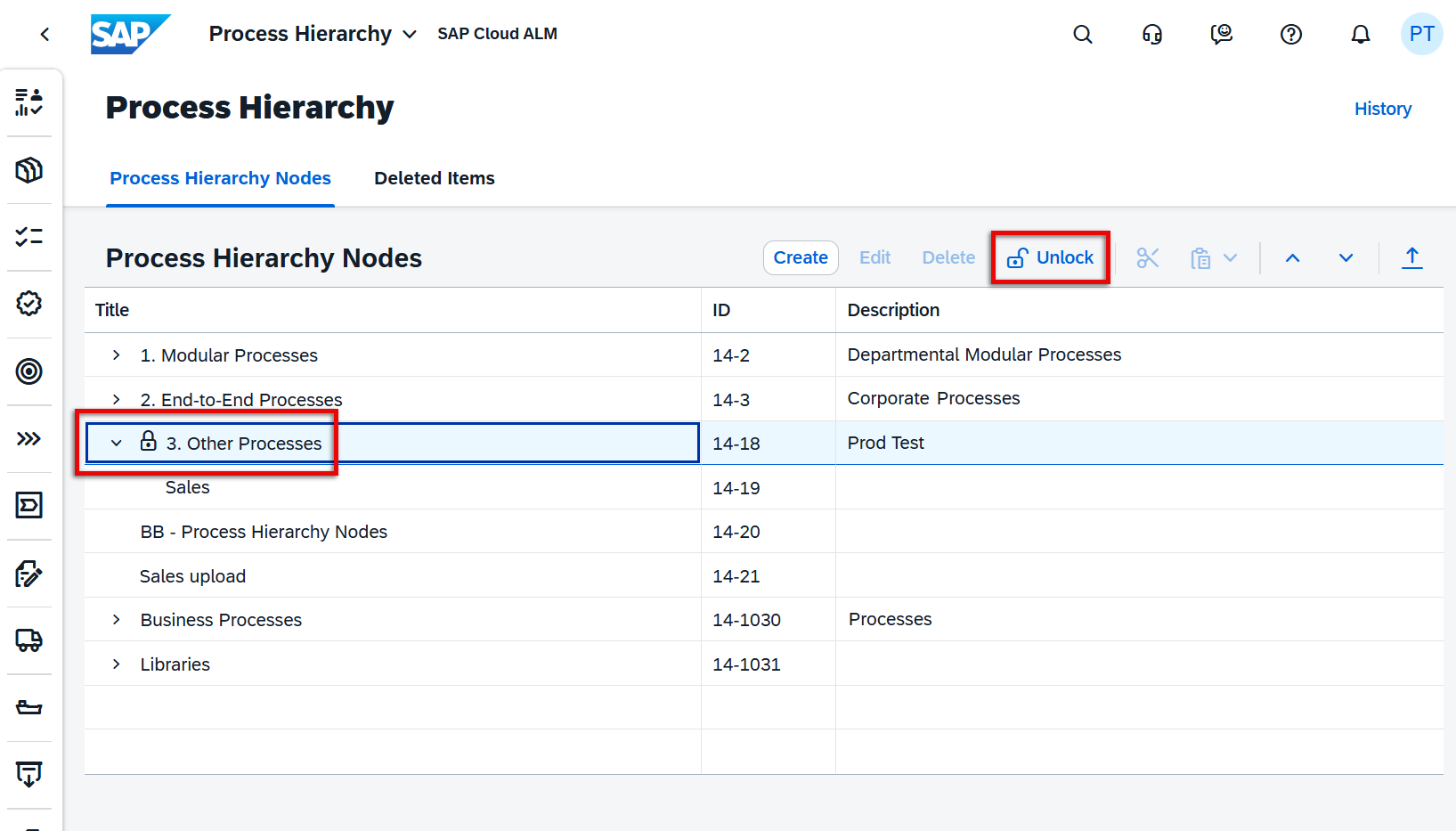1456x831 pixels.
Task: Click the Description column header
Action: coord(1140,310)
